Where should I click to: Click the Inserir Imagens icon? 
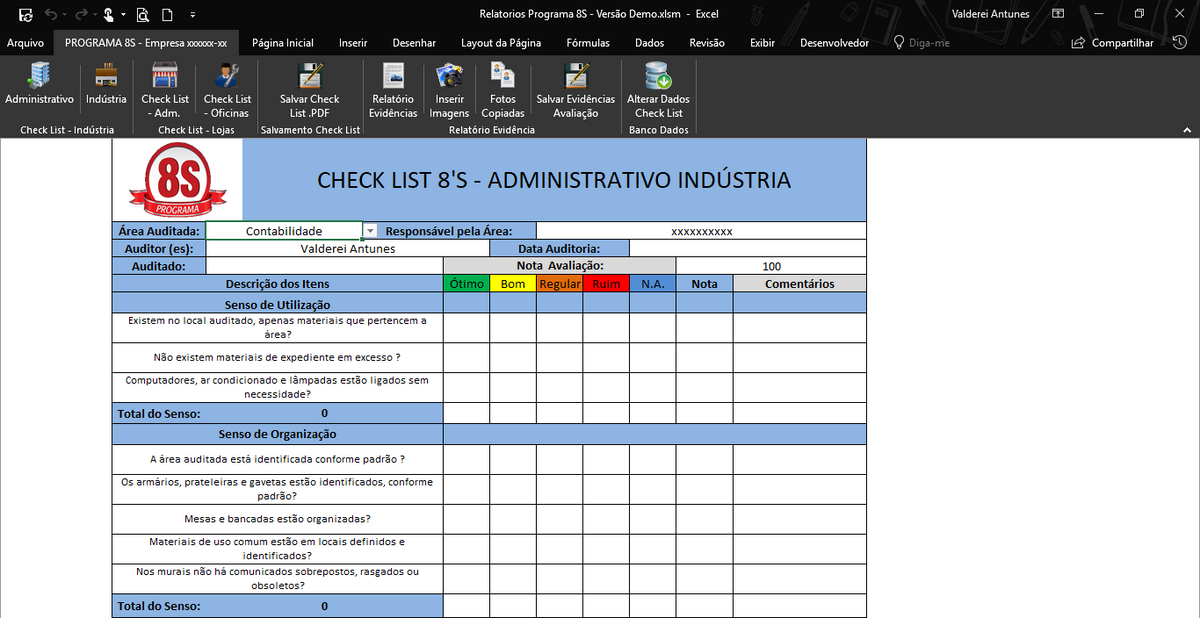[449, 90]
